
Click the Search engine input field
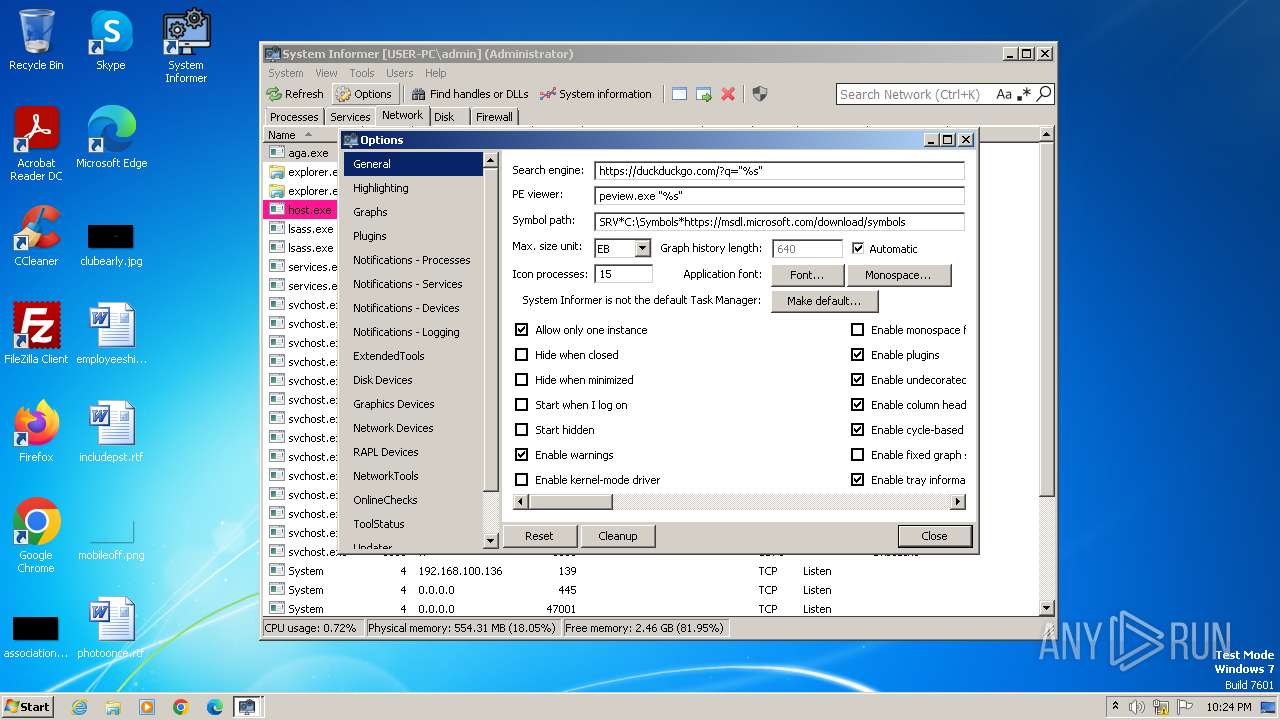pyautogui.click(x=779, y=171)
